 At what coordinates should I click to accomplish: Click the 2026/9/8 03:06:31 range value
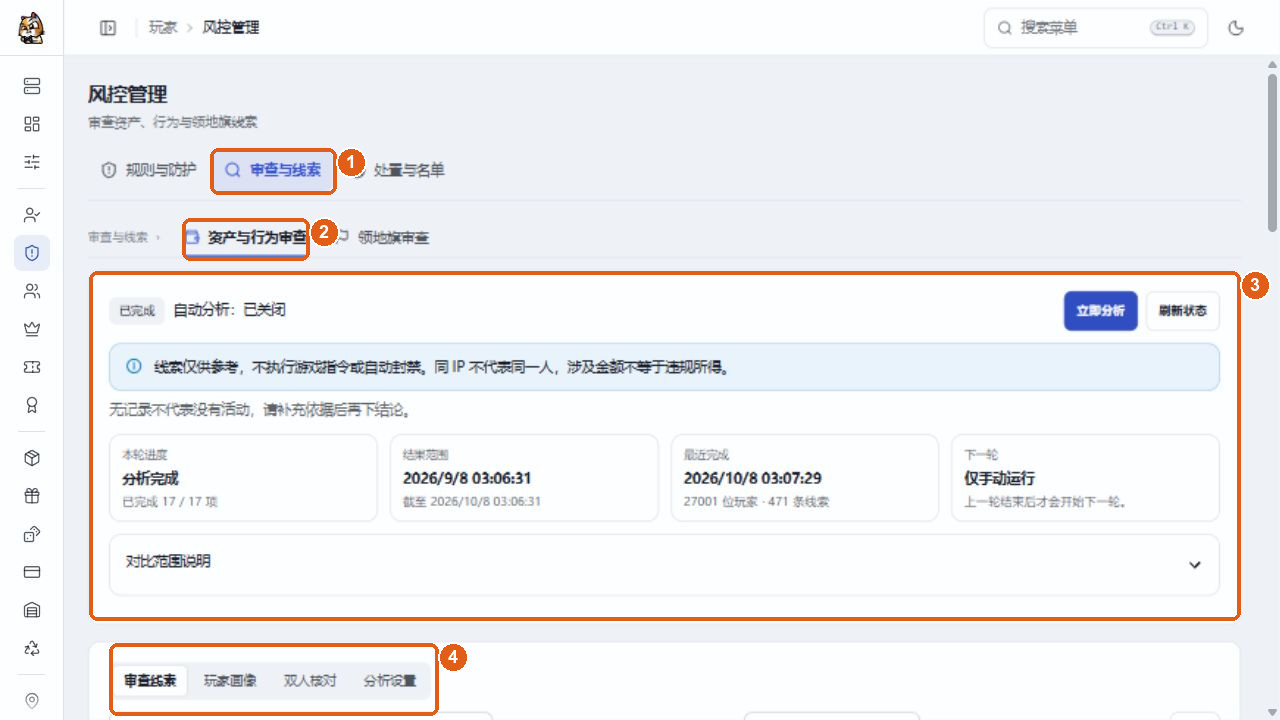coord(467,478)
